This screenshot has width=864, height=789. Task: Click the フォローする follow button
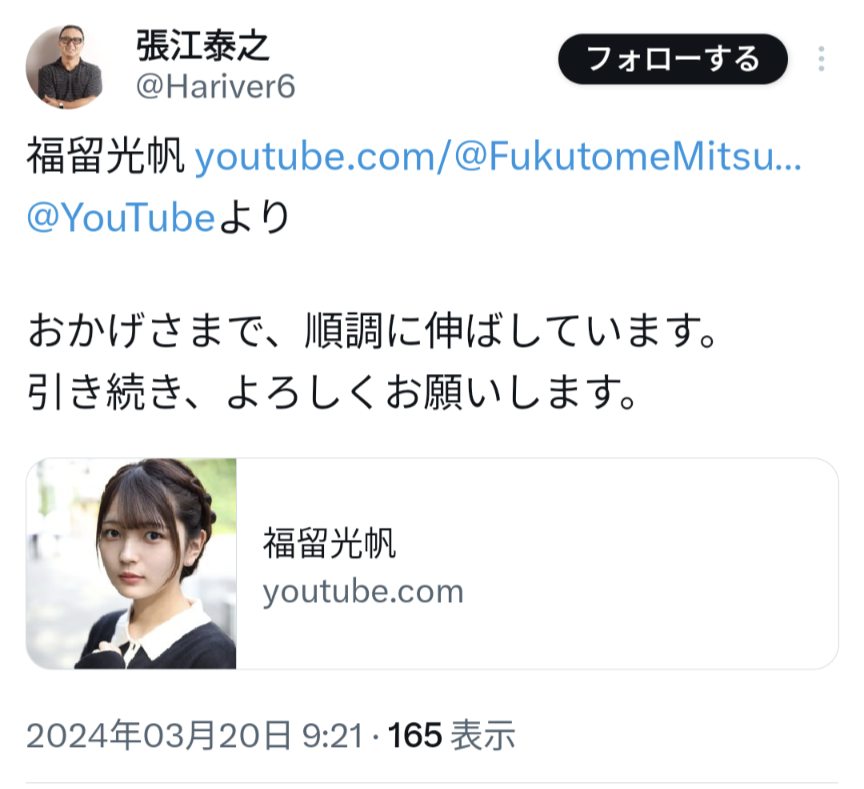(x=673, y=59)
